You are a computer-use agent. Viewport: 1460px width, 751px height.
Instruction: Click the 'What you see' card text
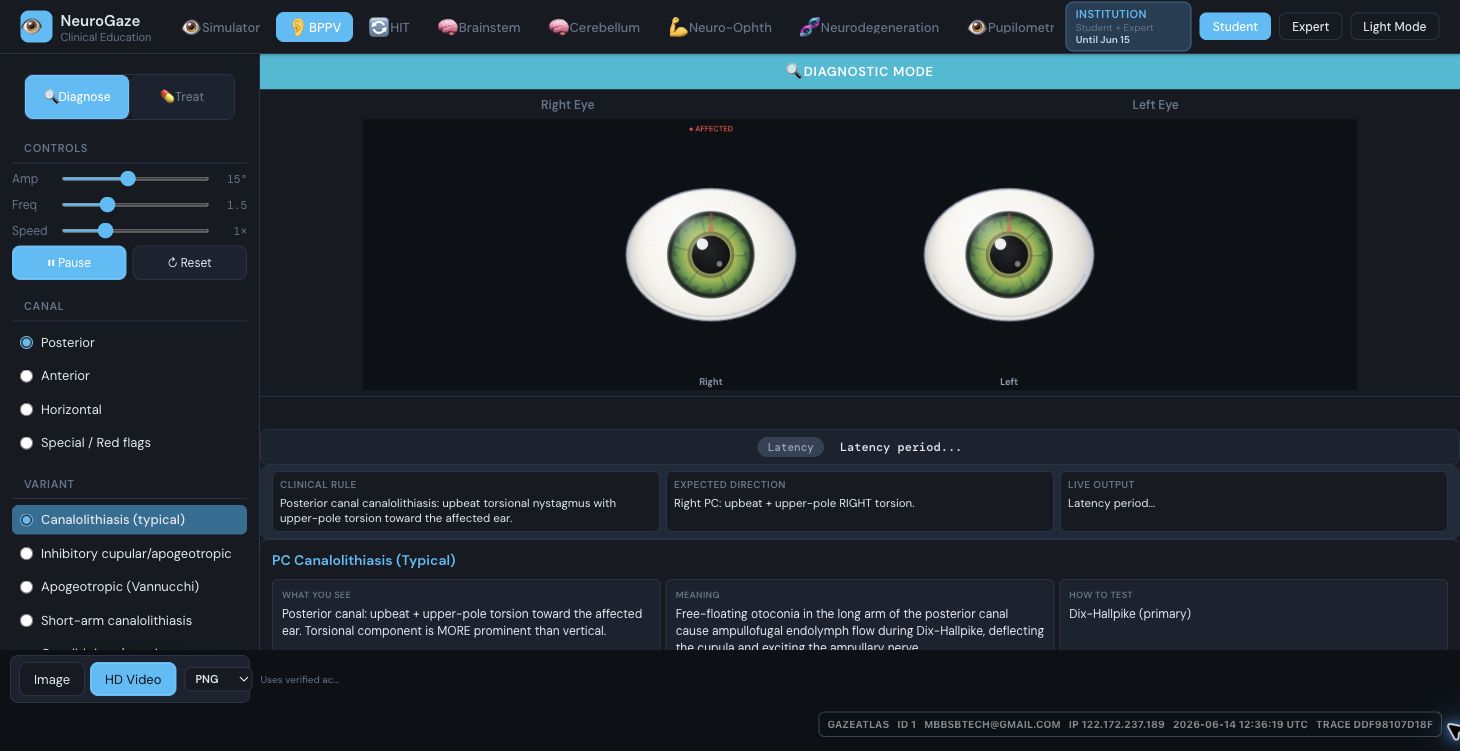(x=462, y=622)
